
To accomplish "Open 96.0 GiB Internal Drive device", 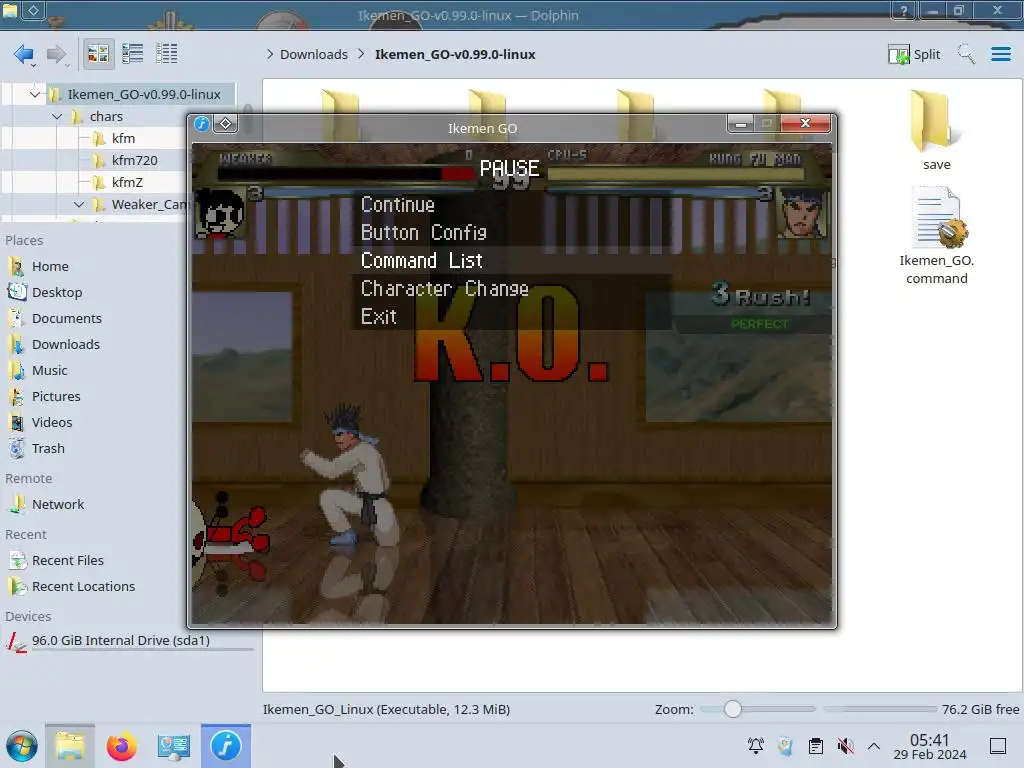I will 120,641.
